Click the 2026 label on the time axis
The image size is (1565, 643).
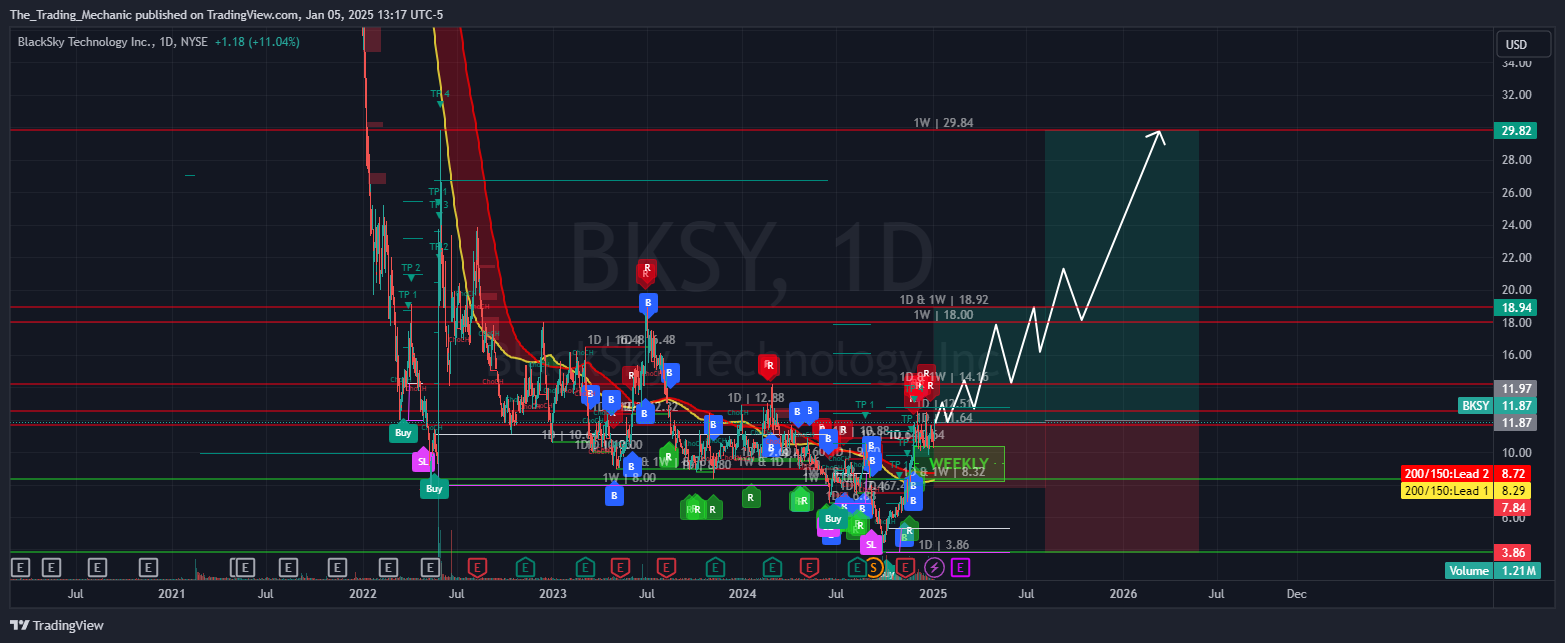coord(1123,594)
